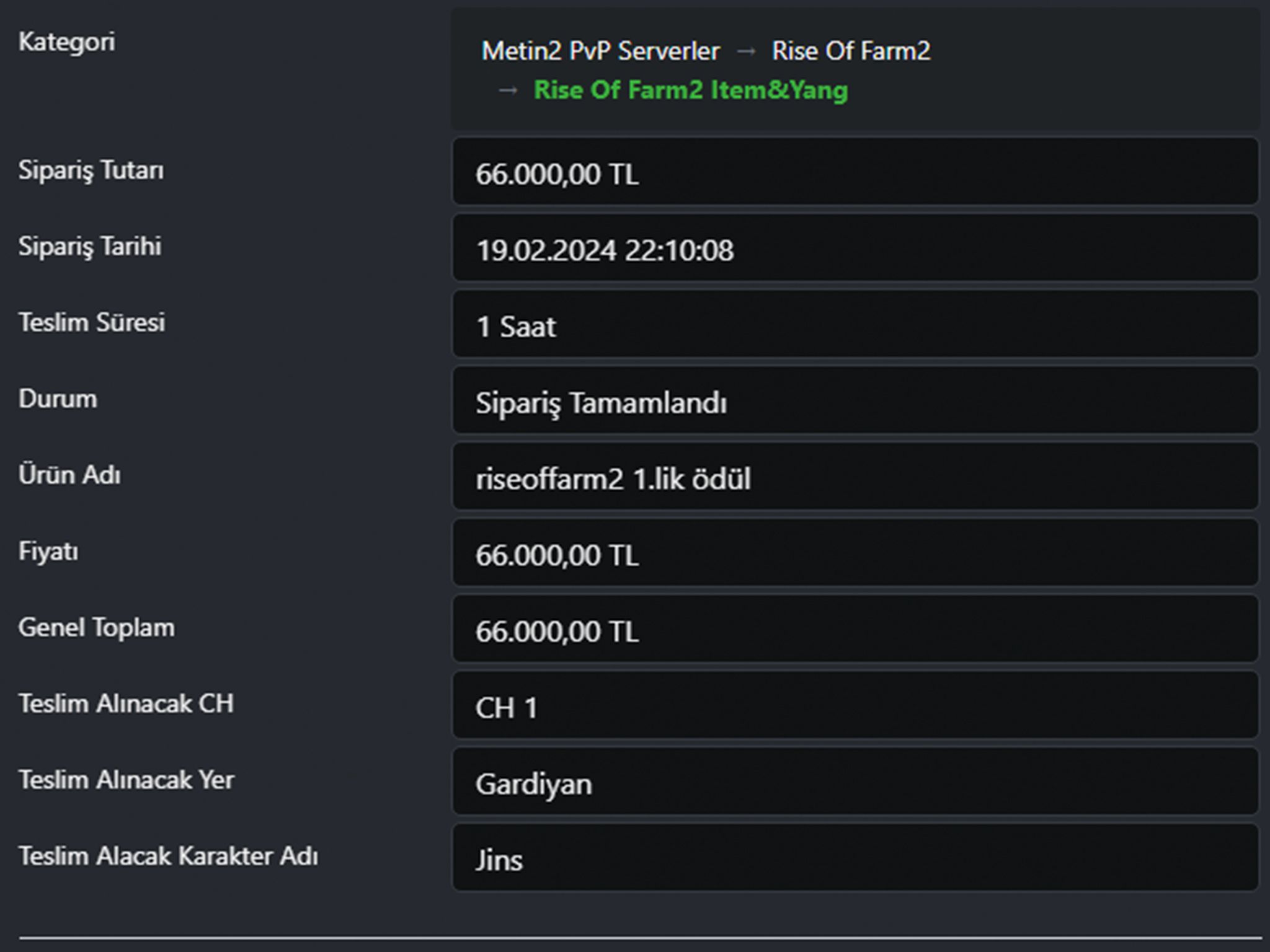Click the Sipariş Tutarı label
This screenshot has height=952, width=1270.
[x=91, y=170]
